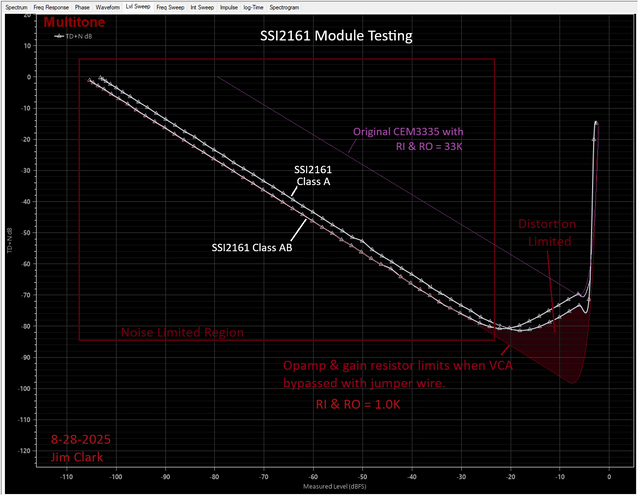The height and width of the screenshot is (496, 640).
Task: Click the Multitone label
Action: point(74,22)
